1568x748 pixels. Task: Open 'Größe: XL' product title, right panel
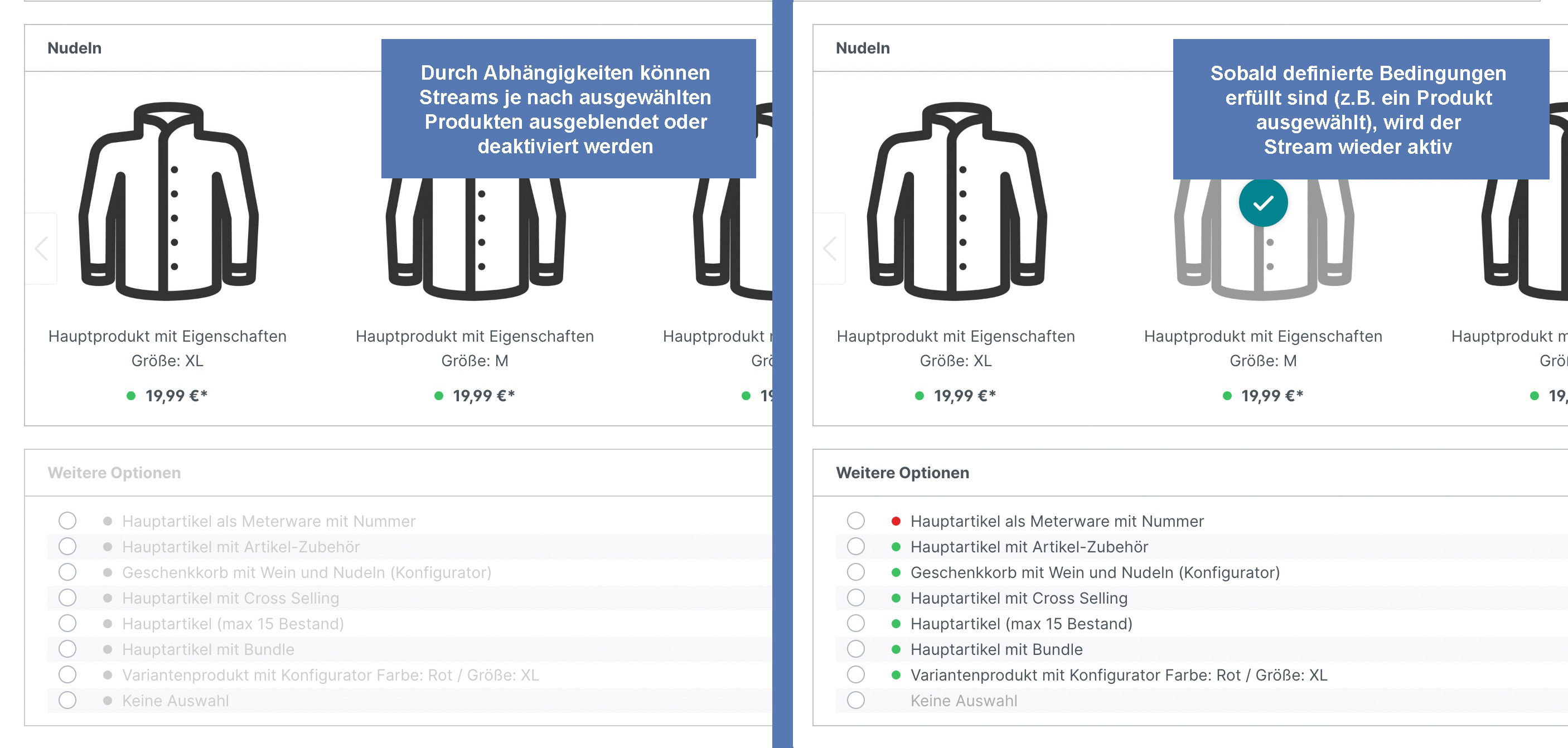pyautogui.click(x=956, y=348)
